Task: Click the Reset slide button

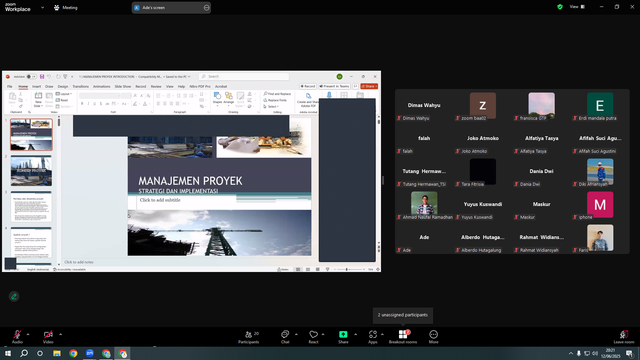Action: [62, 100]
